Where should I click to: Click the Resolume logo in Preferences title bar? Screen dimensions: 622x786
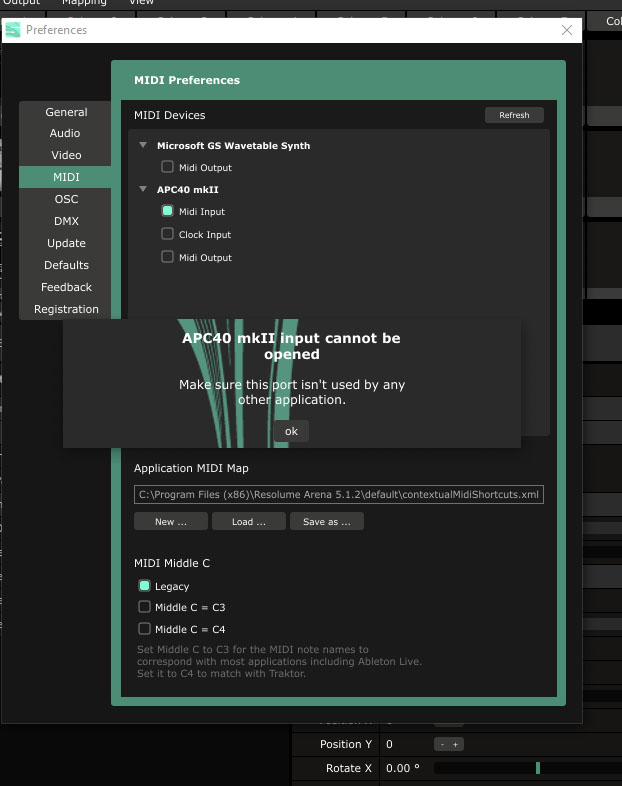point(13,30)
